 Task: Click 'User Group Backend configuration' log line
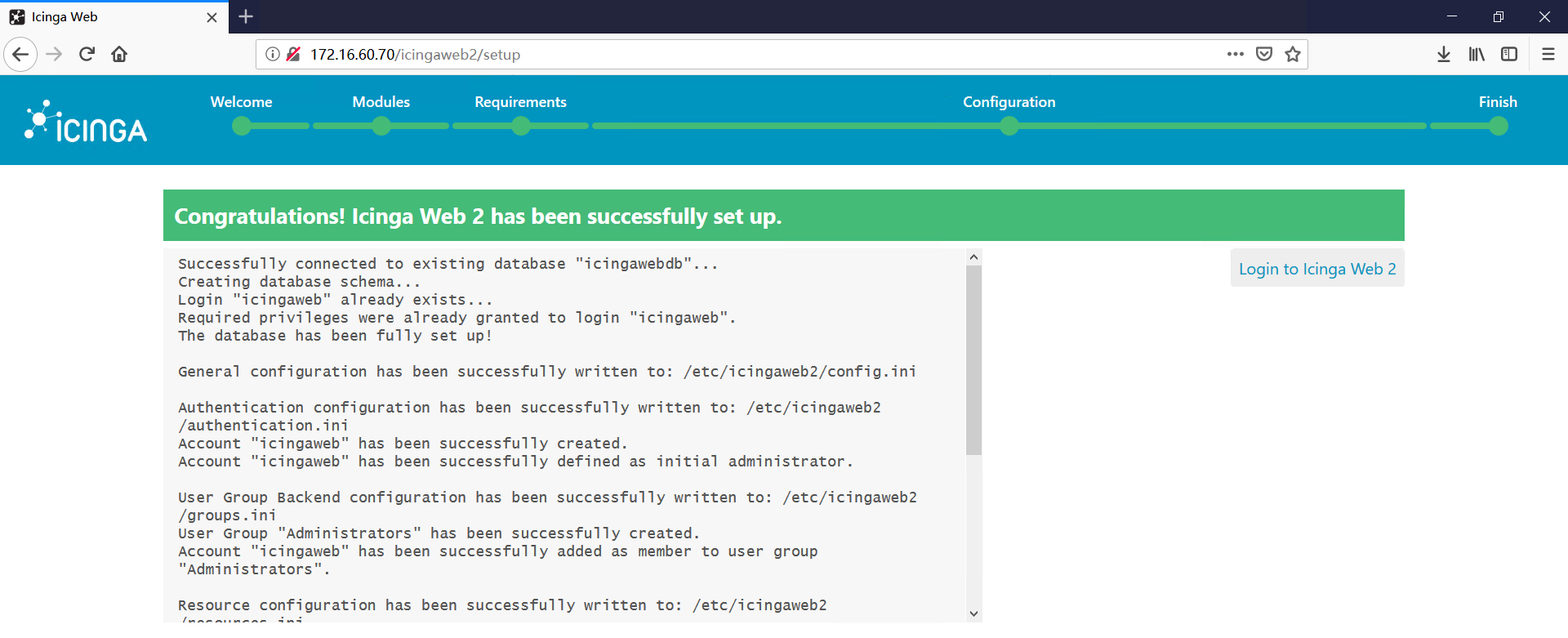(547, 506)
